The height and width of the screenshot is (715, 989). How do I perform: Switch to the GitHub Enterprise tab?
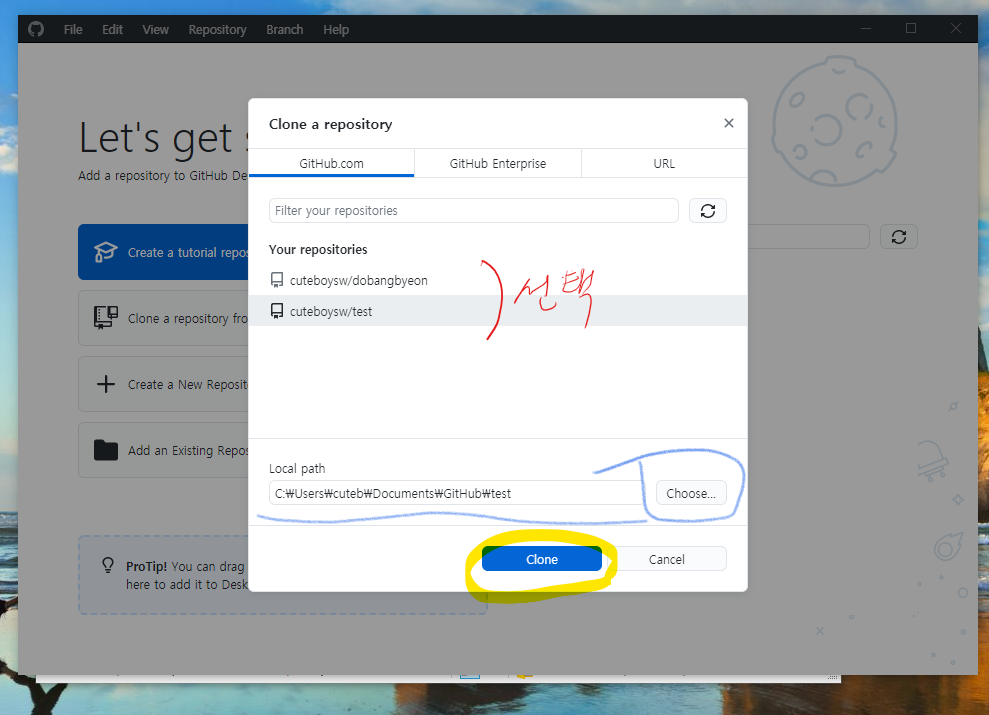[498, 163]
